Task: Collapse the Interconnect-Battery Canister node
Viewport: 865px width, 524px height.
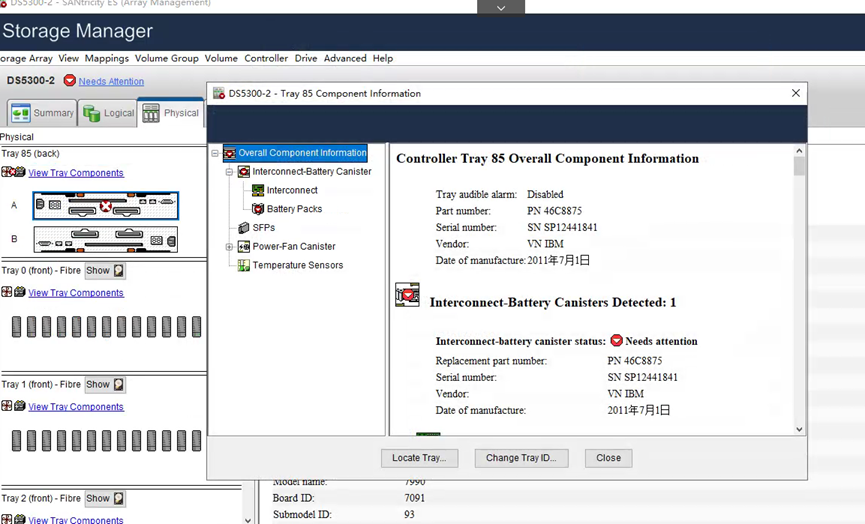Action: [229, 172]
